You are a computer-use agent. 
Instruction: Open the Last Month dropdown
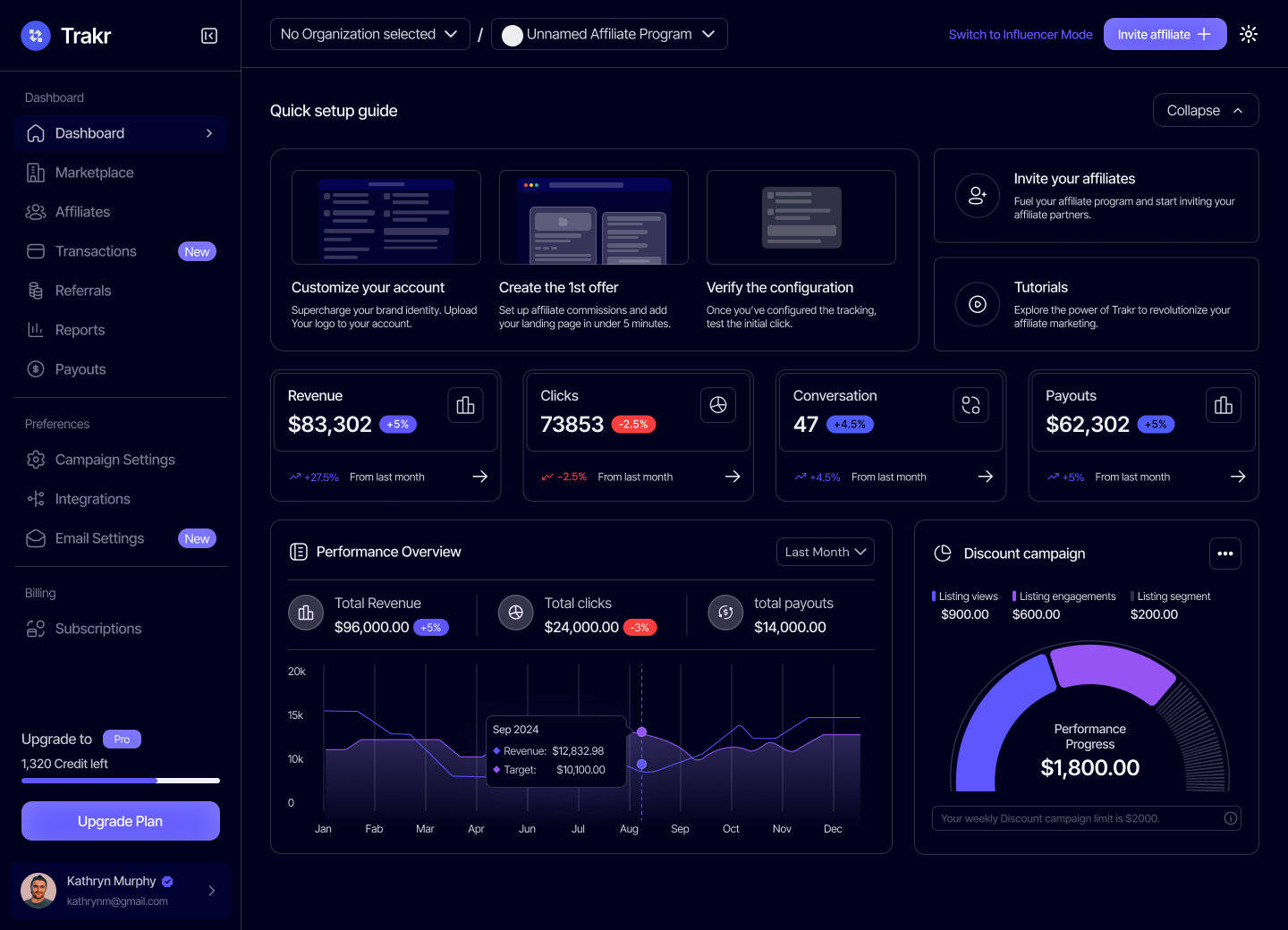click(x=825, y=552)
